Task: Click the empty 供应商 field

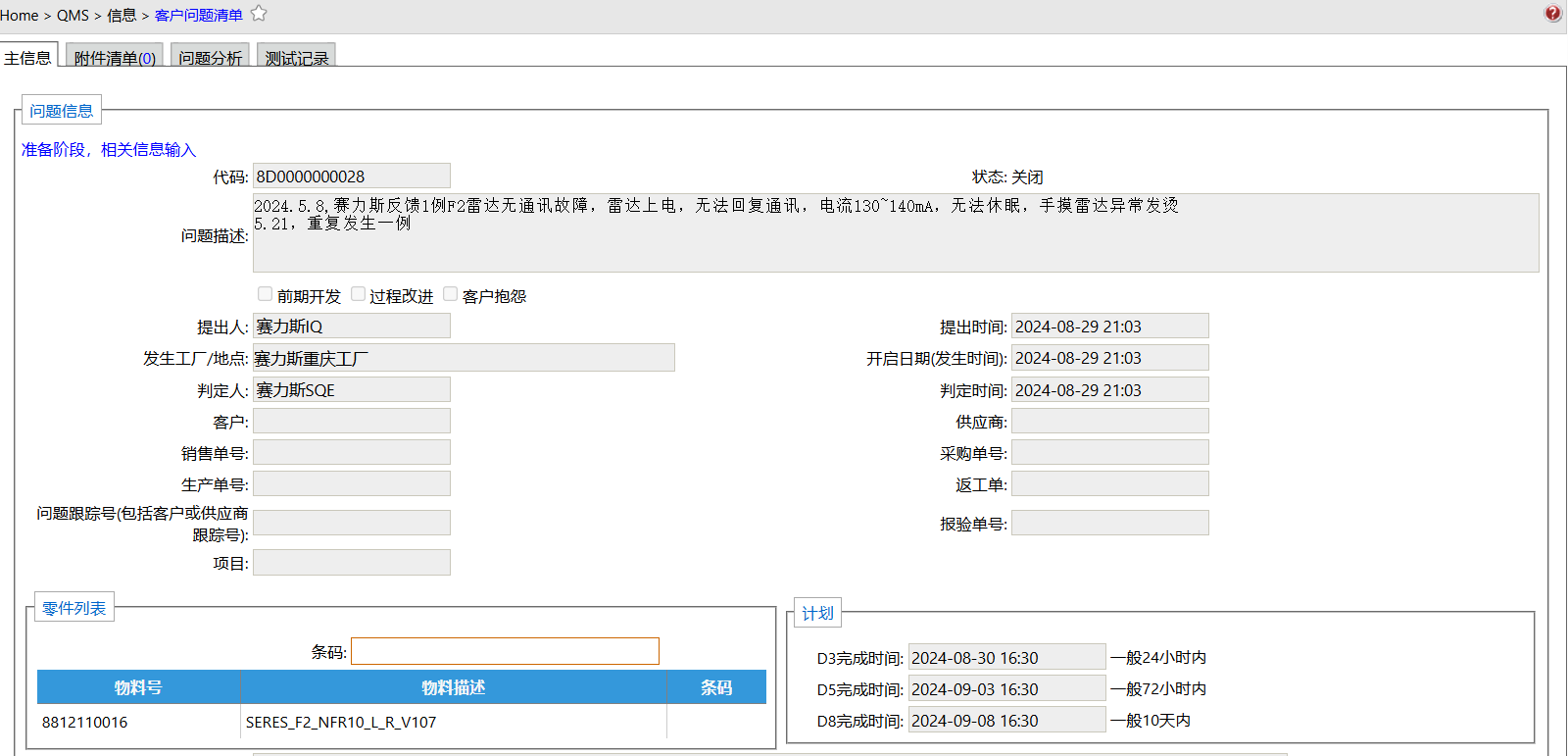Action: tap(1110, 422)
